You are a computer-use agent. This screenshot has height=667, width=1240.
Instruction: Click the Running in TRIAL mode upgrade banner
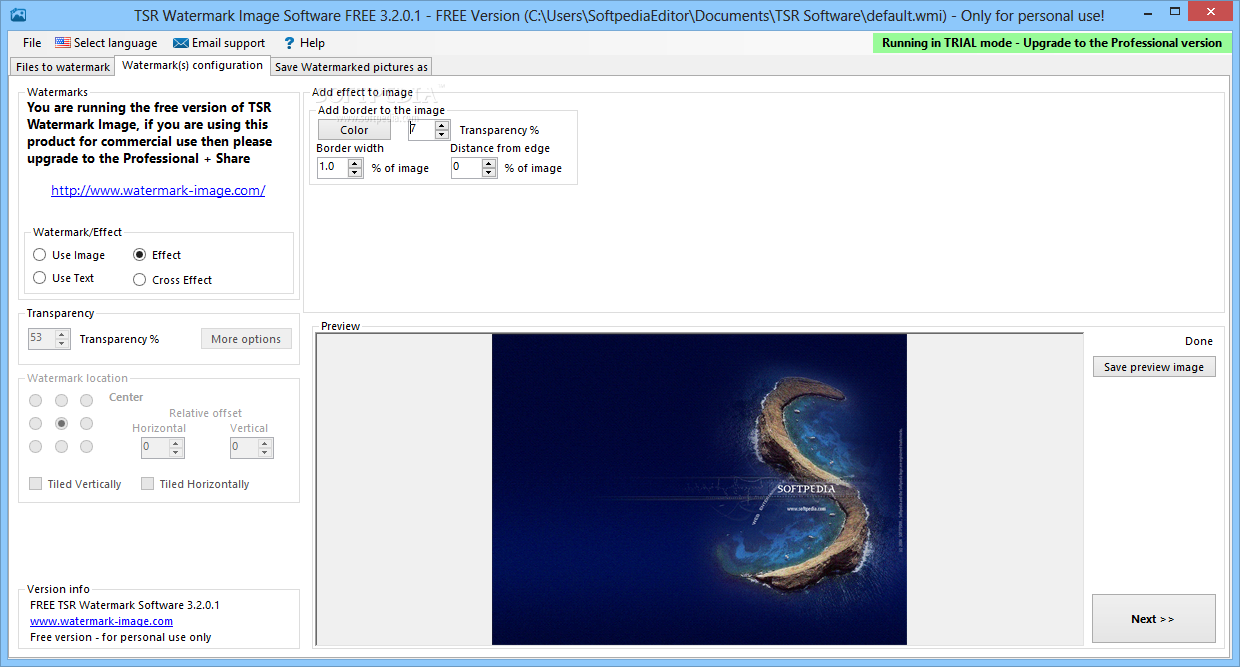1052,43
